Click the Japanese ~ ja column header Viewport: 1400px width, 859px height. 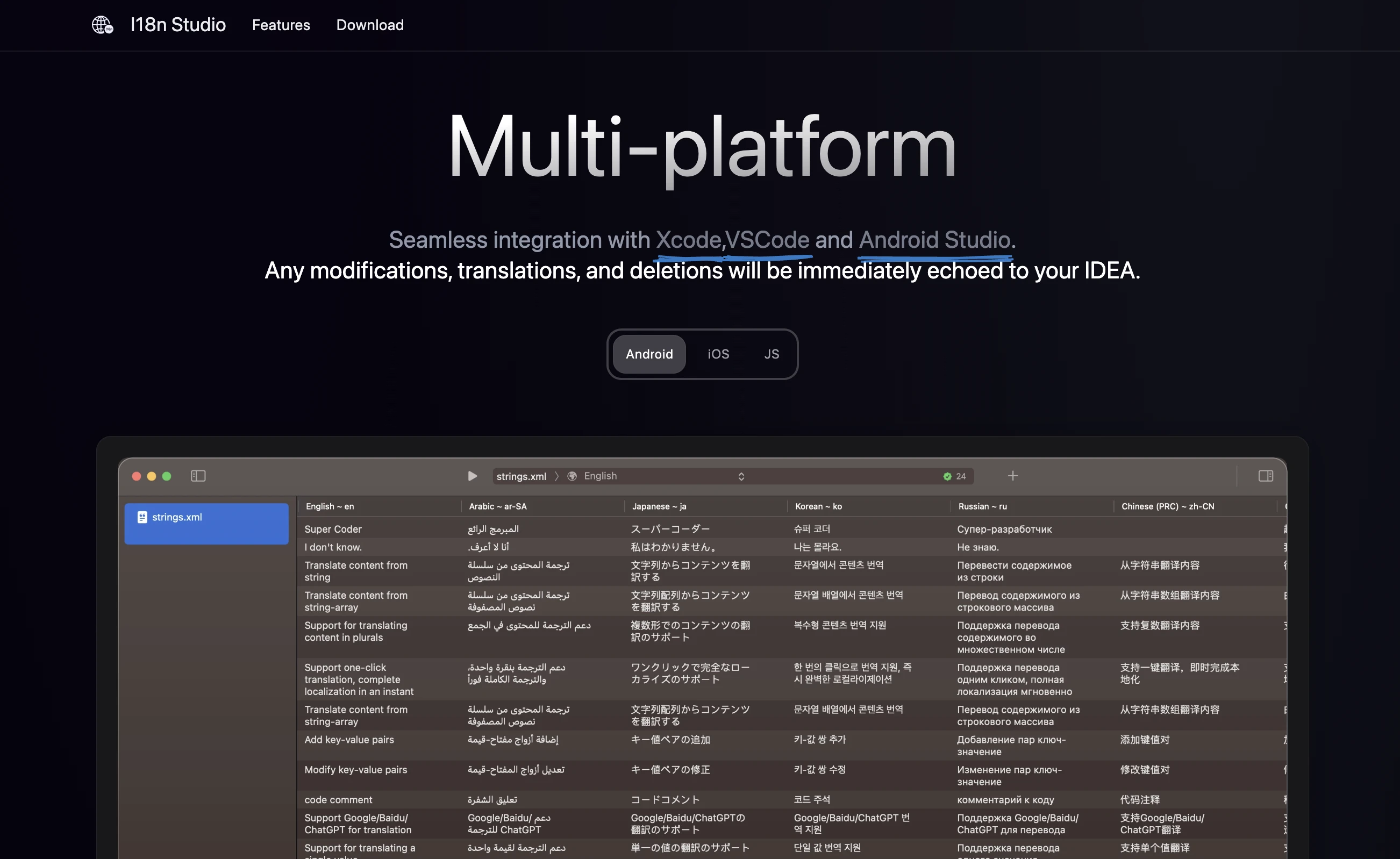pyautogui.click(x=659, y=506)
